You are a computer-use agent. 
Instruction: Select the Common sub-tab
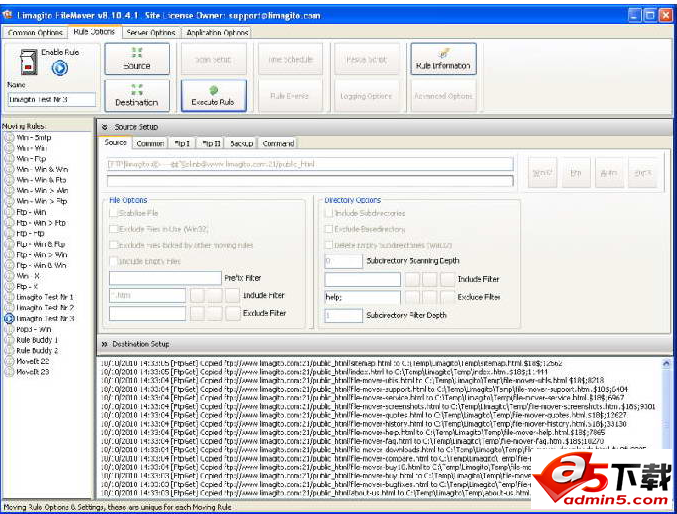click(150, 143)
